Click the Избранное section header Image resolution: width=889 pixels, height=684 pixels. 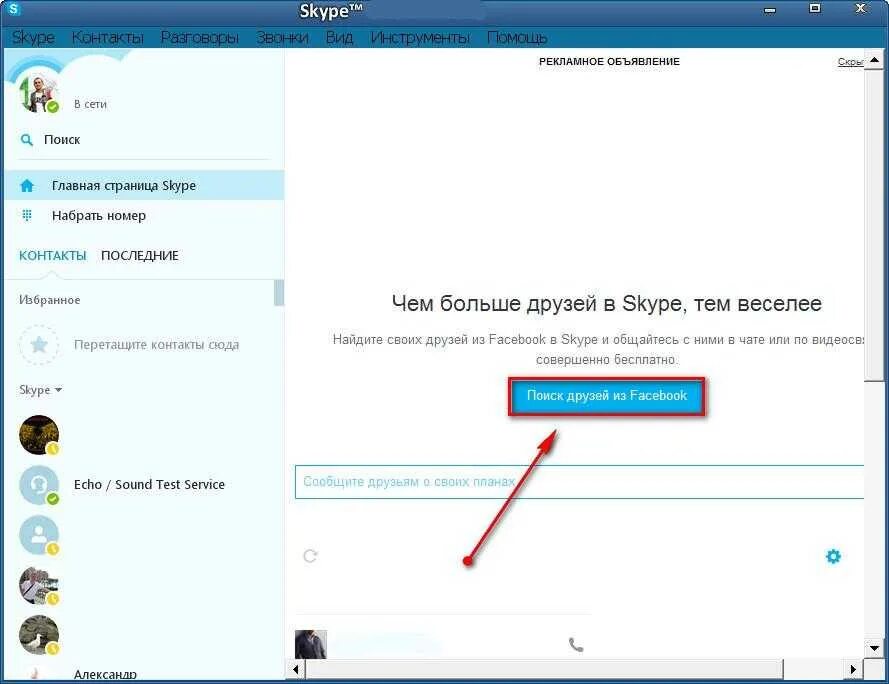[49, 299]
